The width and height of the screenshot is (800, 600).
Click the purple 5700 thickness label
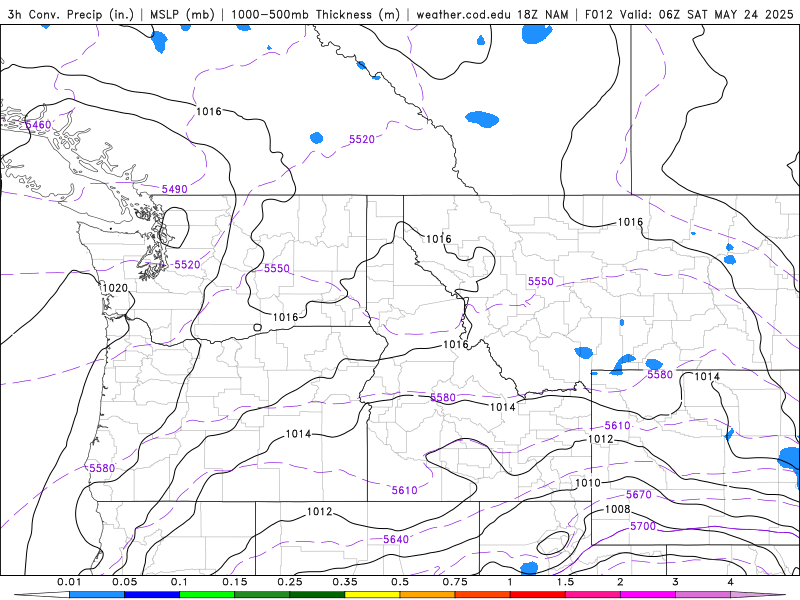[643, 526]
